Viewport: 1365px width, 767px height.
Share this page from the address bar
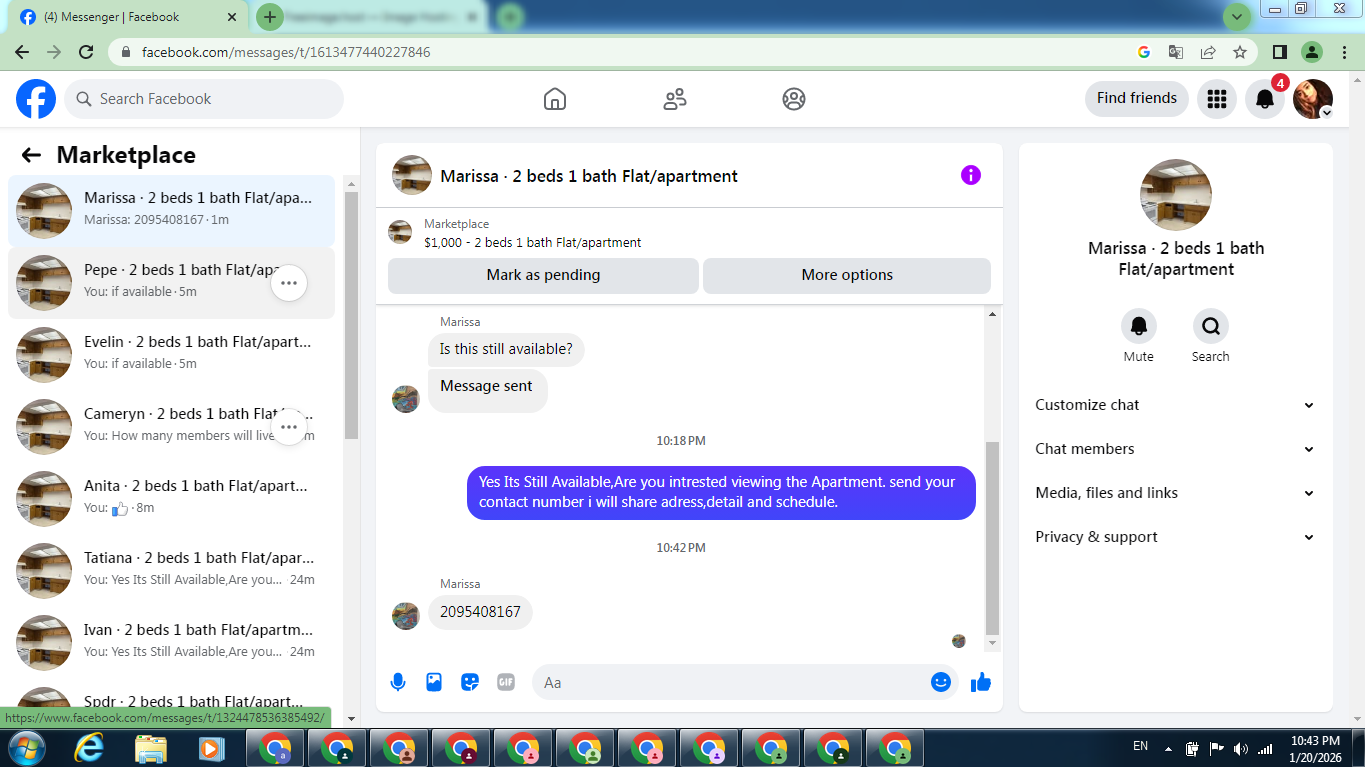(x=1208, y=52)
